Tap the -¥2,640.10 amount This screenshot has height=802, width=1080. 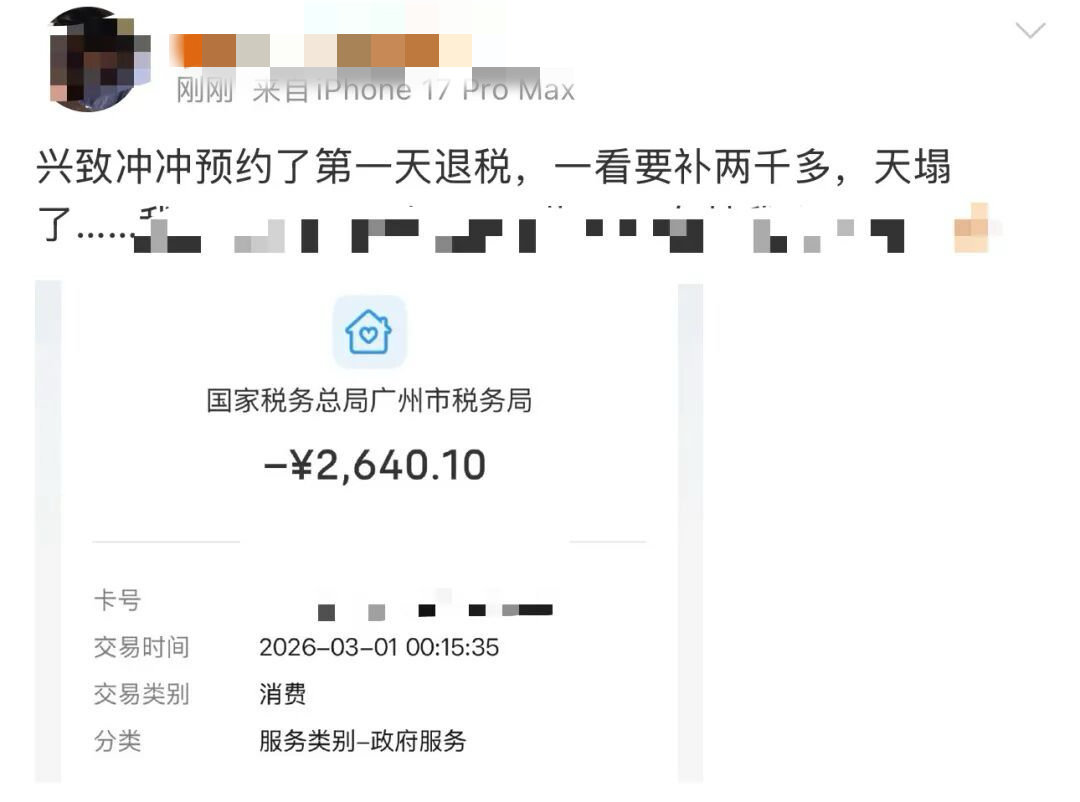pyautogui.click(x=375, y=465)
